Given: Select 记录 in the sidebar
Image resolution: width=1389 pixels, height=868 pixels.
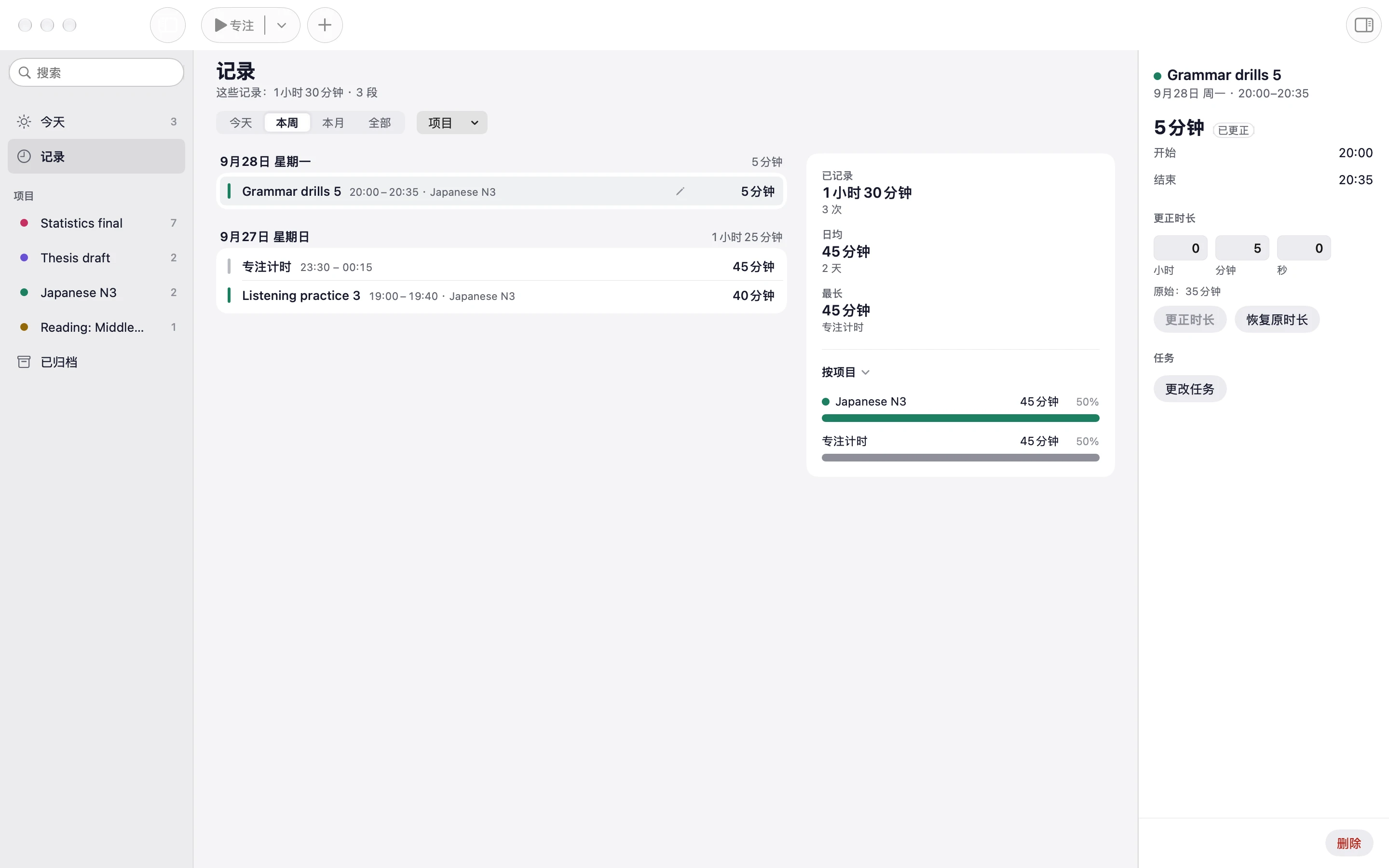Looking at the screenshot, I should coord(96,157).
